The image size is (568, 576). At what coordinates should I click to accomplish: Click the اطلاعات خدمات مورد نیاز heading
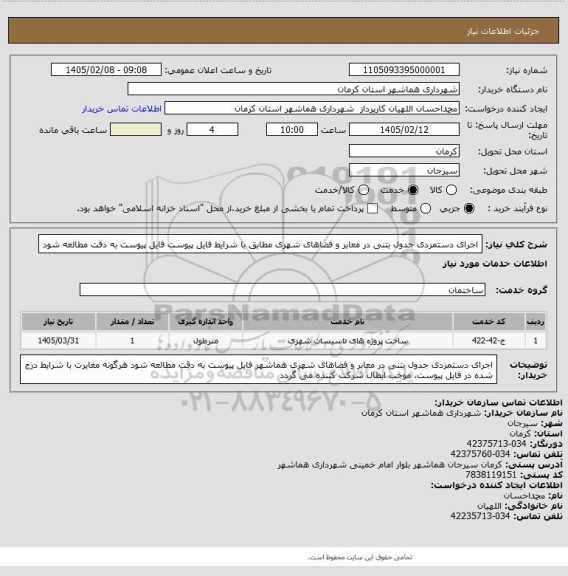pos(495,264)
